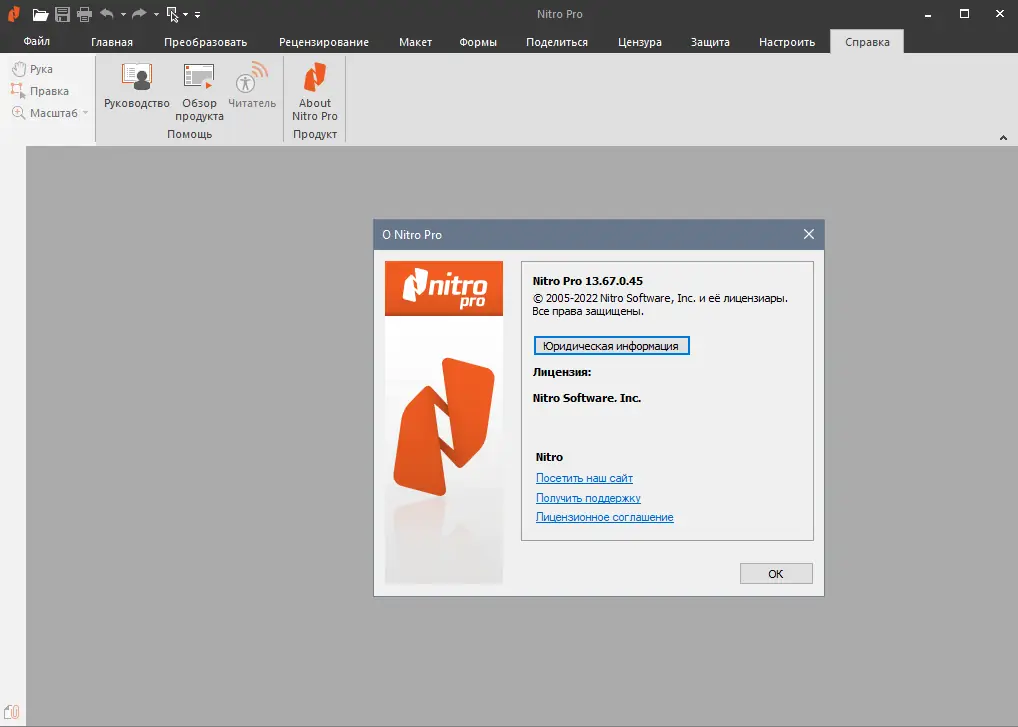Follow the Посетить наш сайт link
This screenshot has width=1018, height=727.
pos(584,478)
